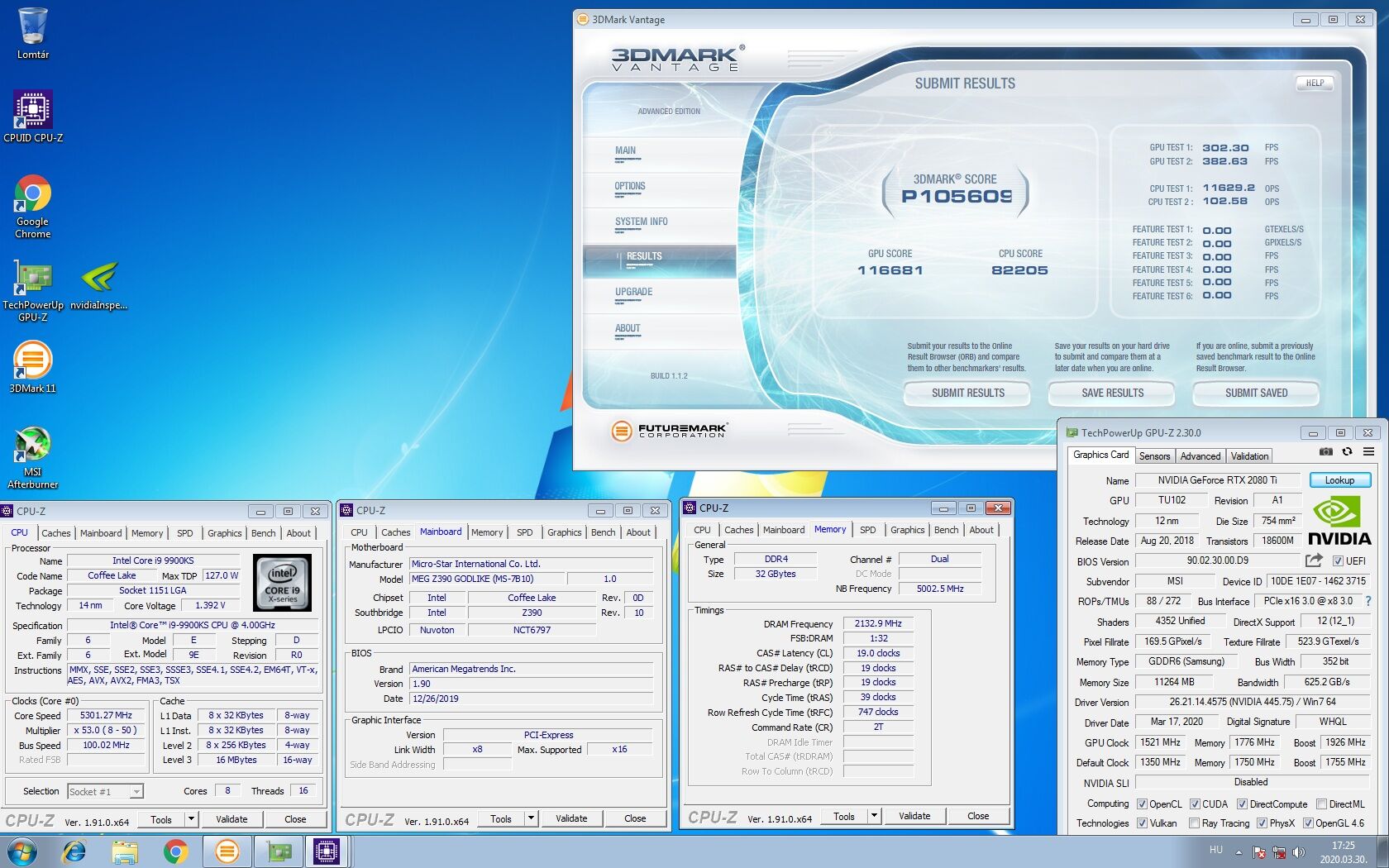Open Windows Explorer folder icon in taskbar
The width and height of the screenshot is (1389, 868).
[125, 851]
